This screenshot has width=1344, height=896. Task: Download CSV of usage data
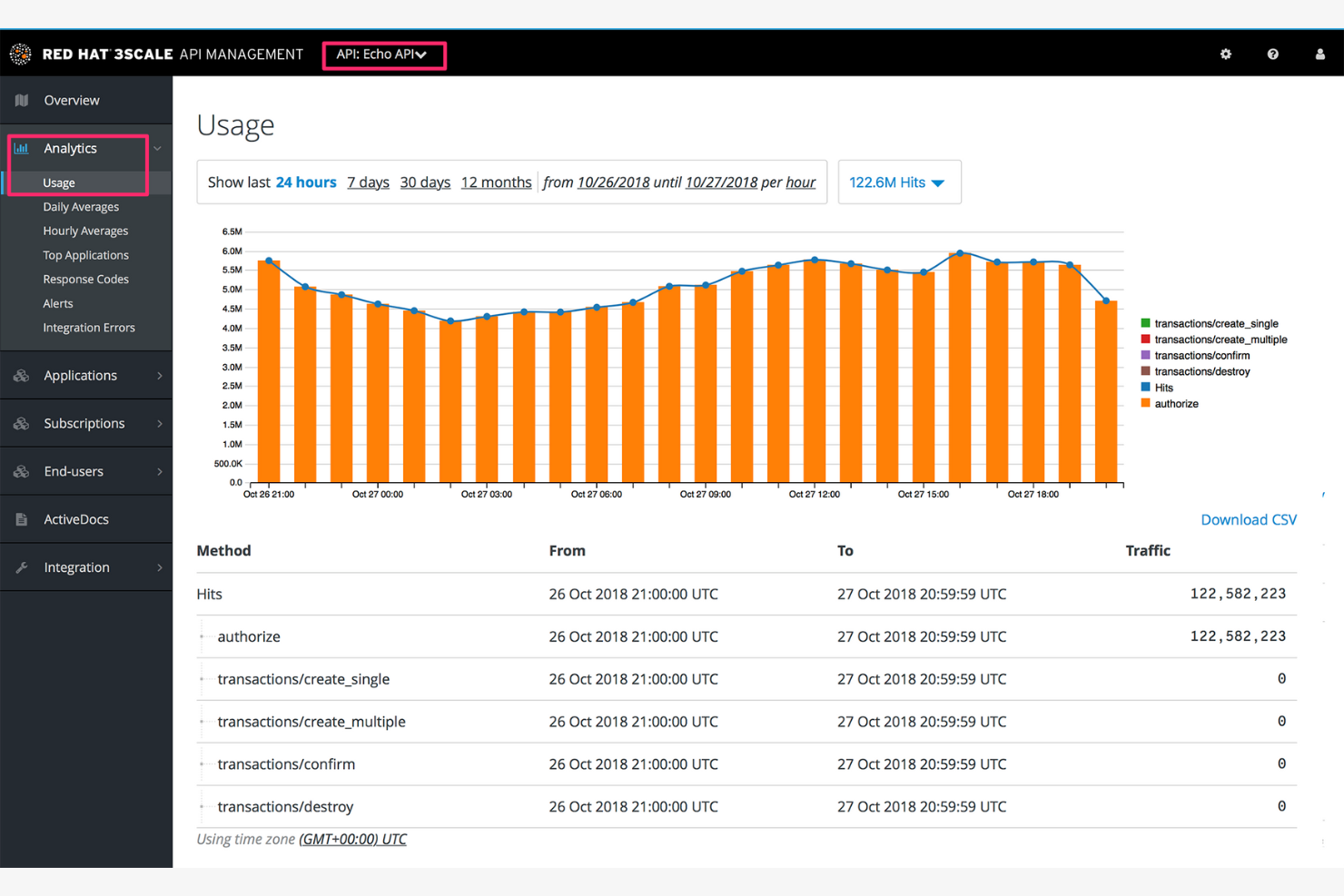1249,520
